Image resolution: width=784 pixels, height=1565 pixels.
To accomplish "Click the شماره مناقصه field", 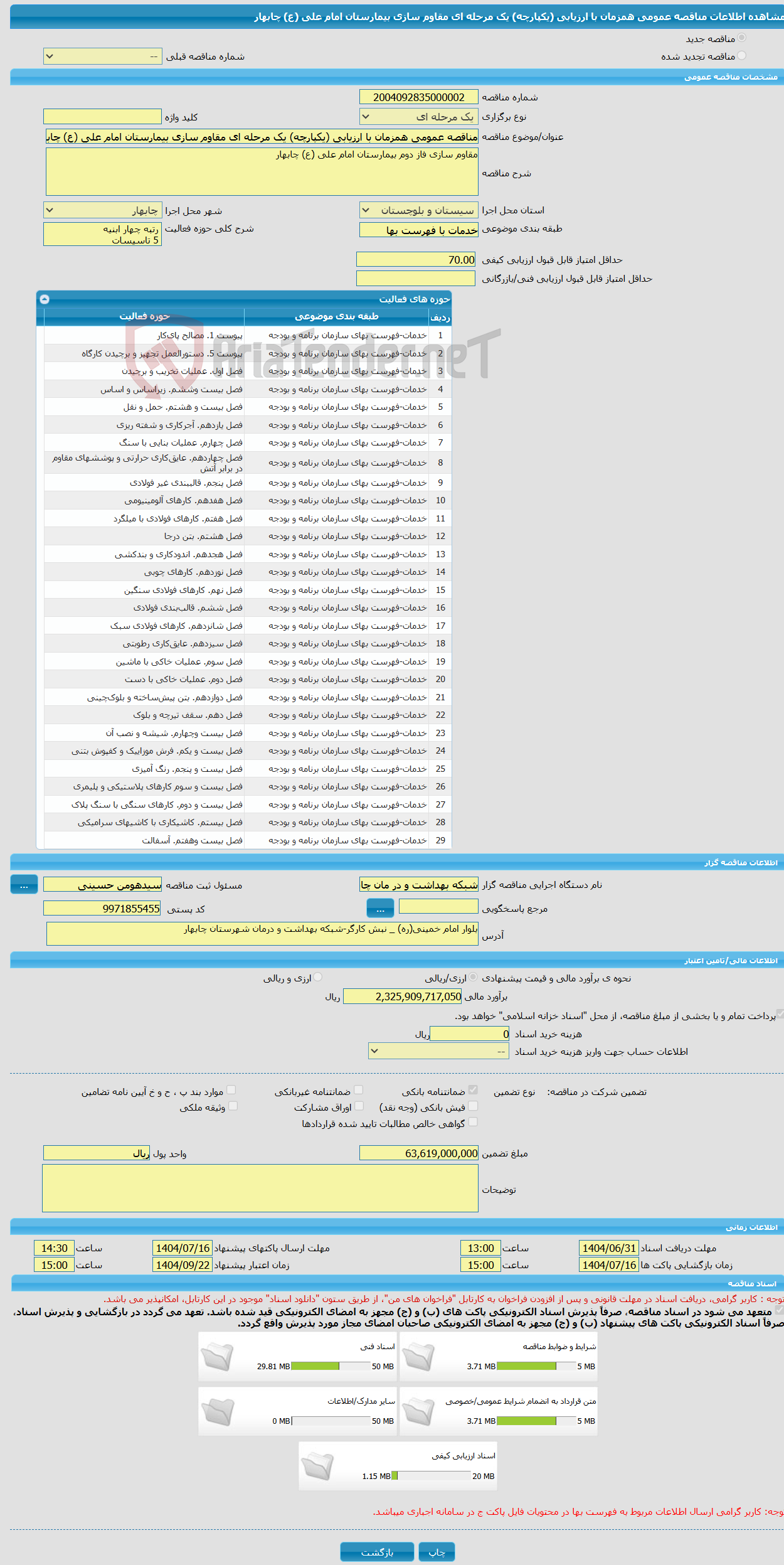I will (418, 97).
